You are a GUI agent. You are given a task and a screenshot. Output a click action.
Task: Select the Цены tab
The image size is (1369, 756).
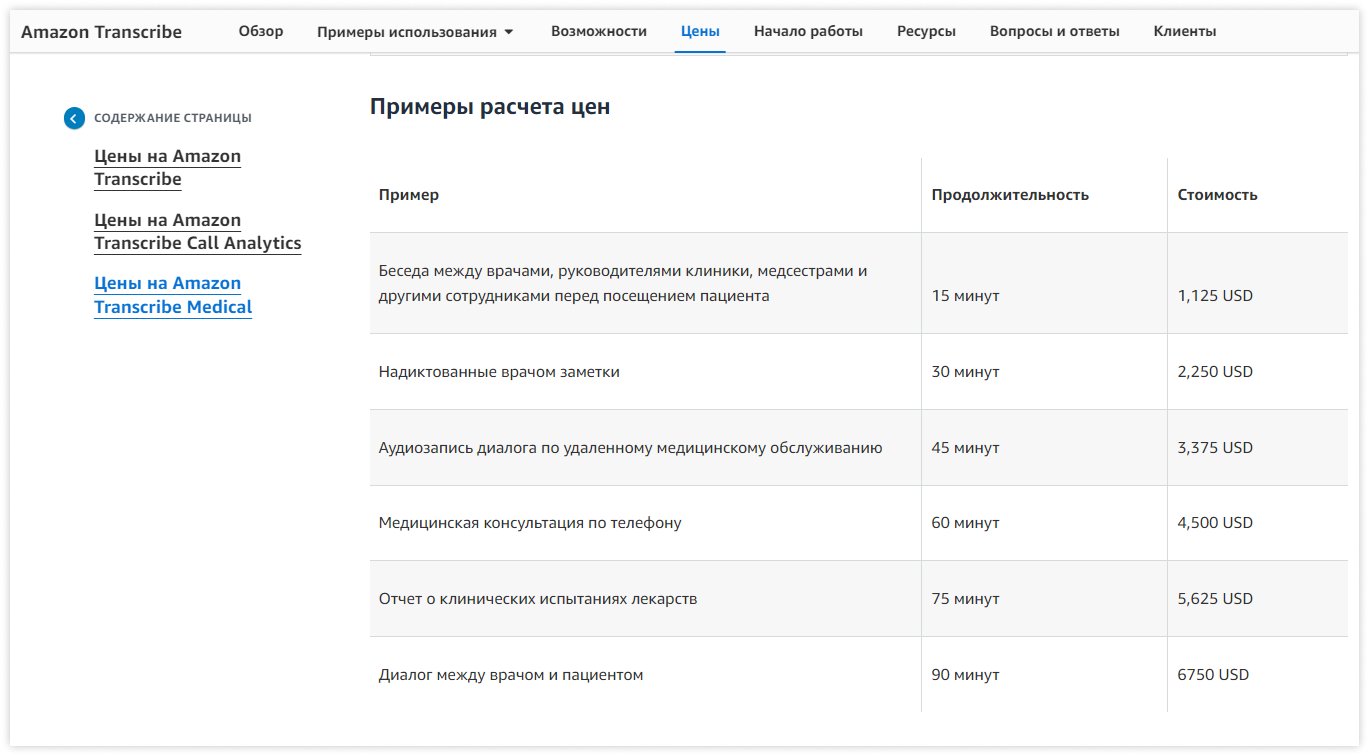[x=700, y=31]
